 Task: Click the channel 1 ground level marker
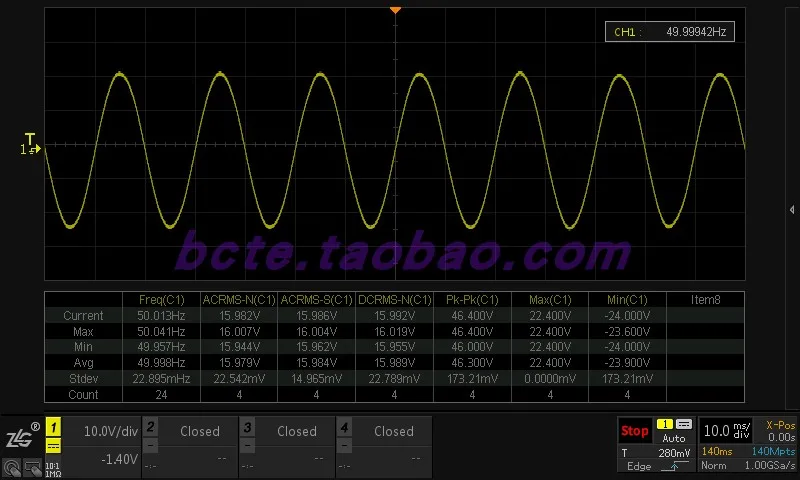tap(30, 149)
